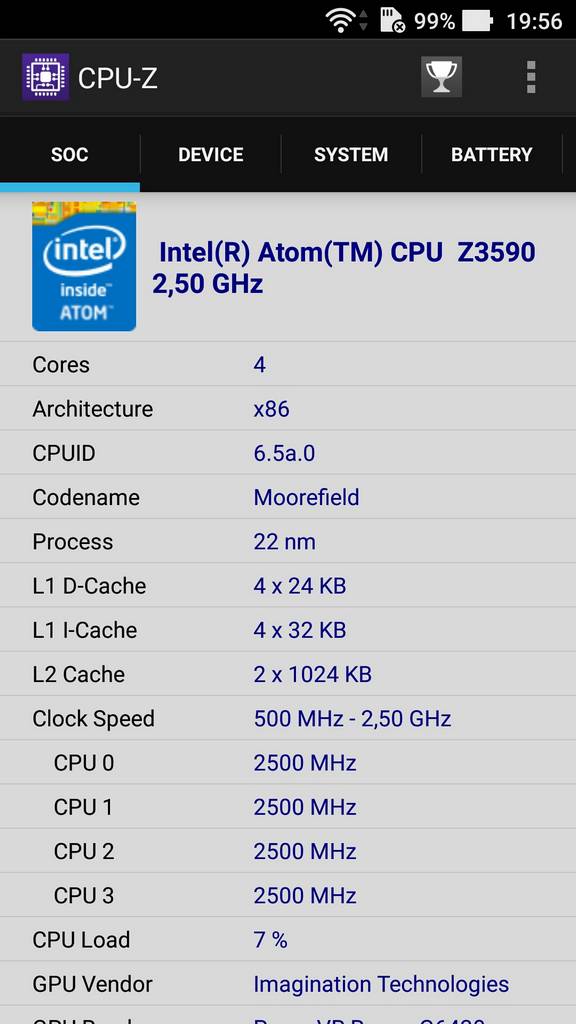576x1024 pixels.
Task: Tap the Intel Atom Z3590 processor title
Action: point(344,267)
